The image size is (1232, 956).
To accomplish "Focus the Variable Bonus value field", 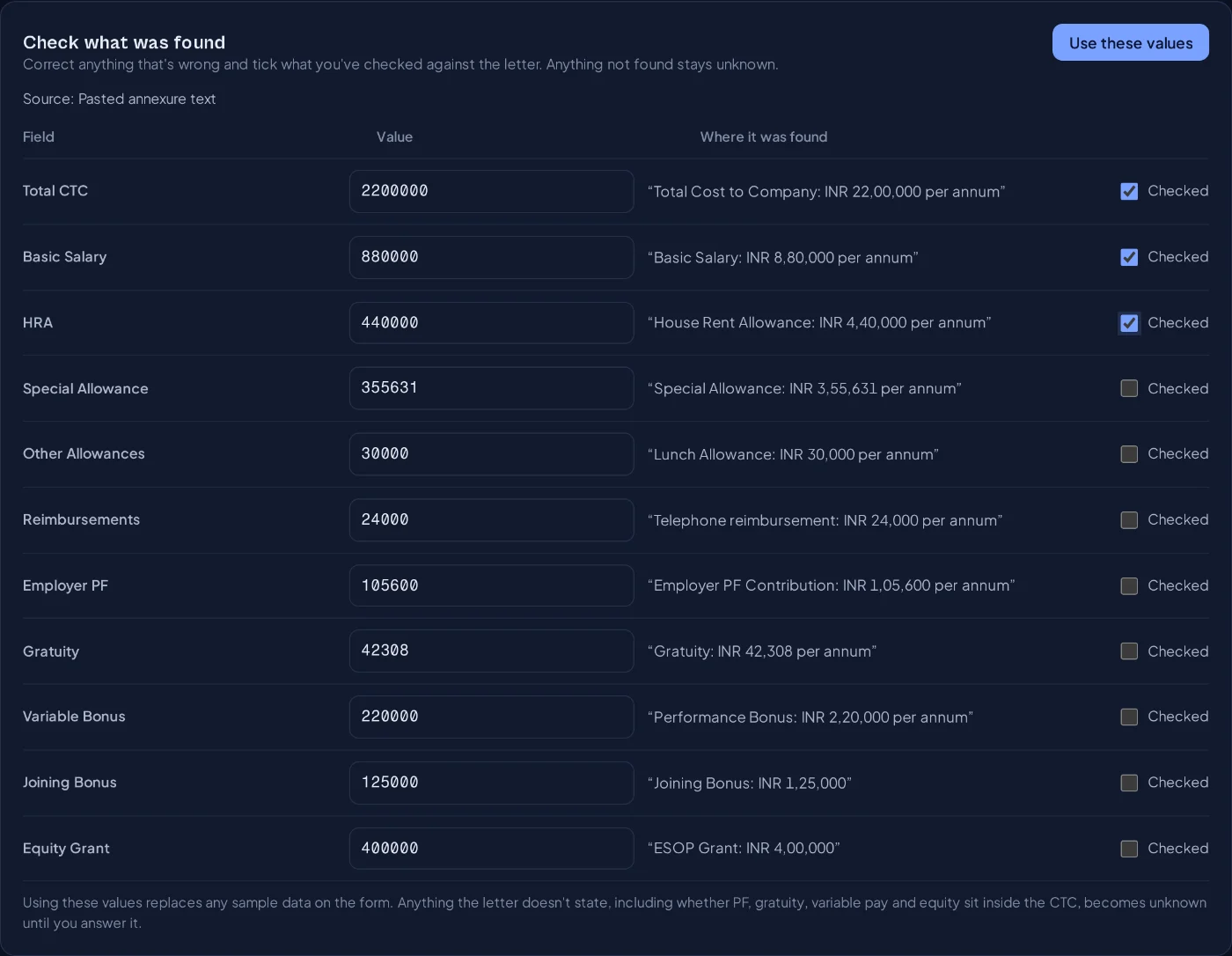I will [491, 717].
